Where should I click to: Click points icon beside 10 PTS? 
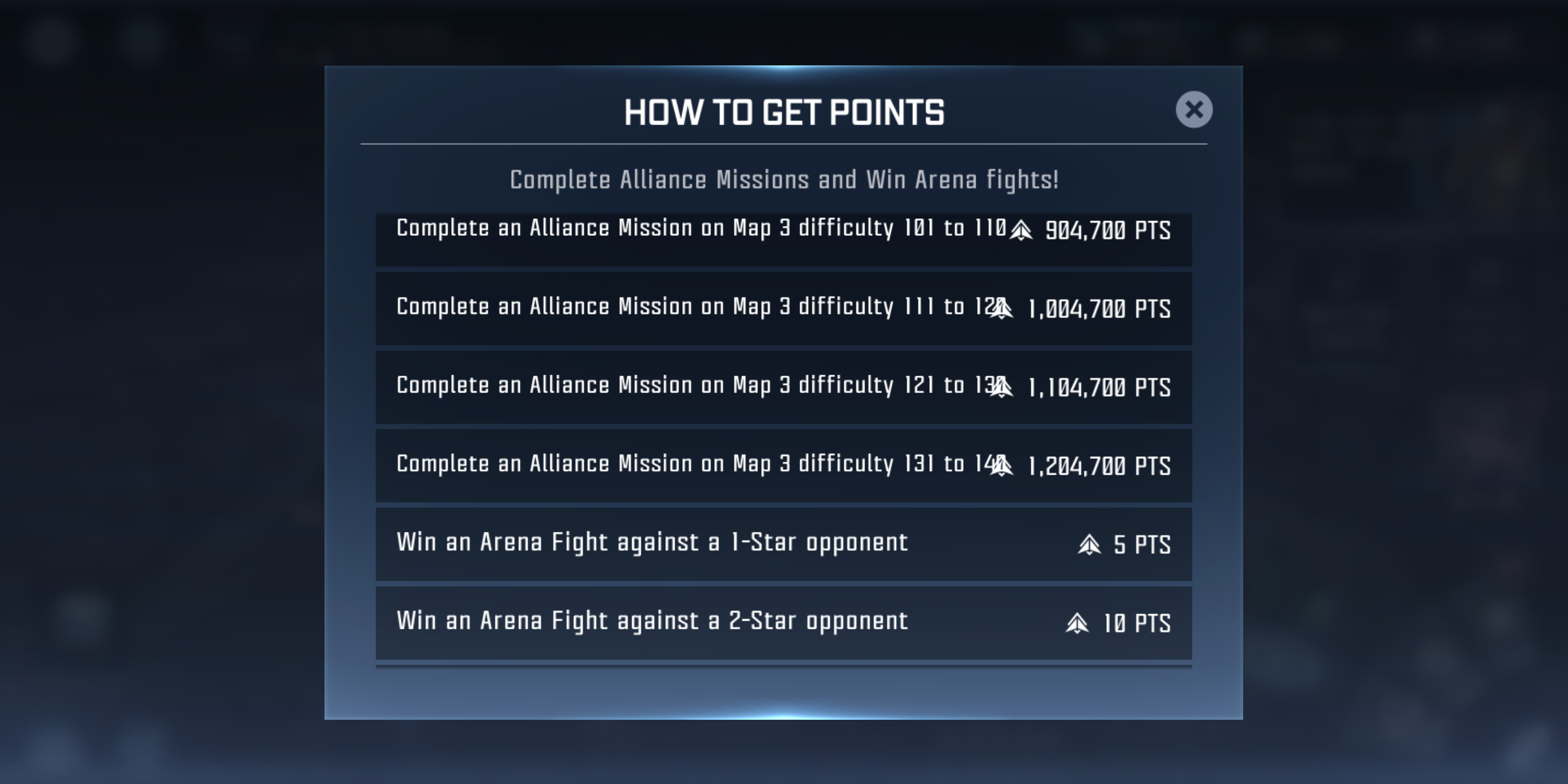point(1077,623)
